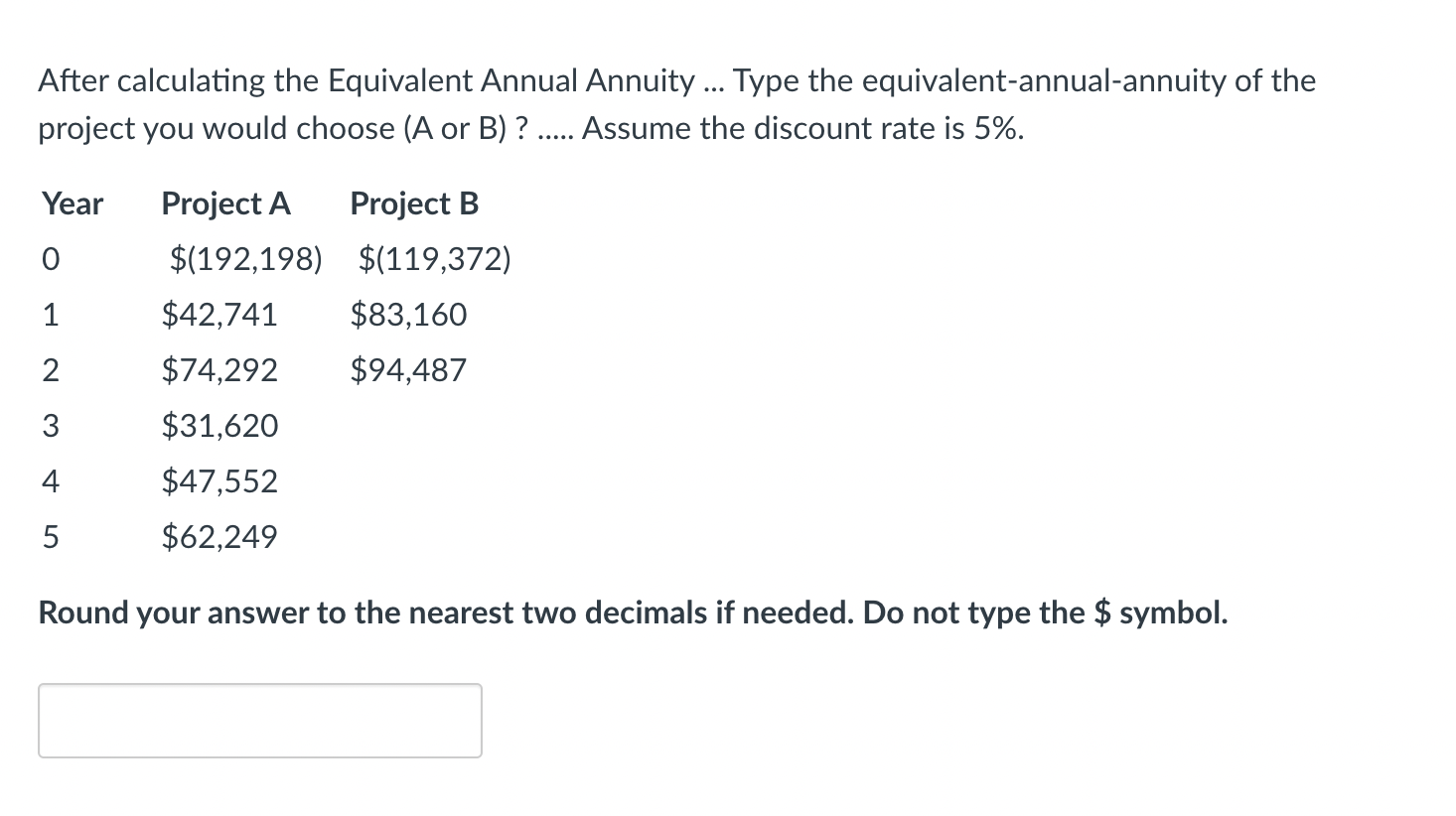Image resolution: width=1456 pixels, height=816 pixels.
Task: Click the Year 4 value $47,552
Action: tap(219, 480)
